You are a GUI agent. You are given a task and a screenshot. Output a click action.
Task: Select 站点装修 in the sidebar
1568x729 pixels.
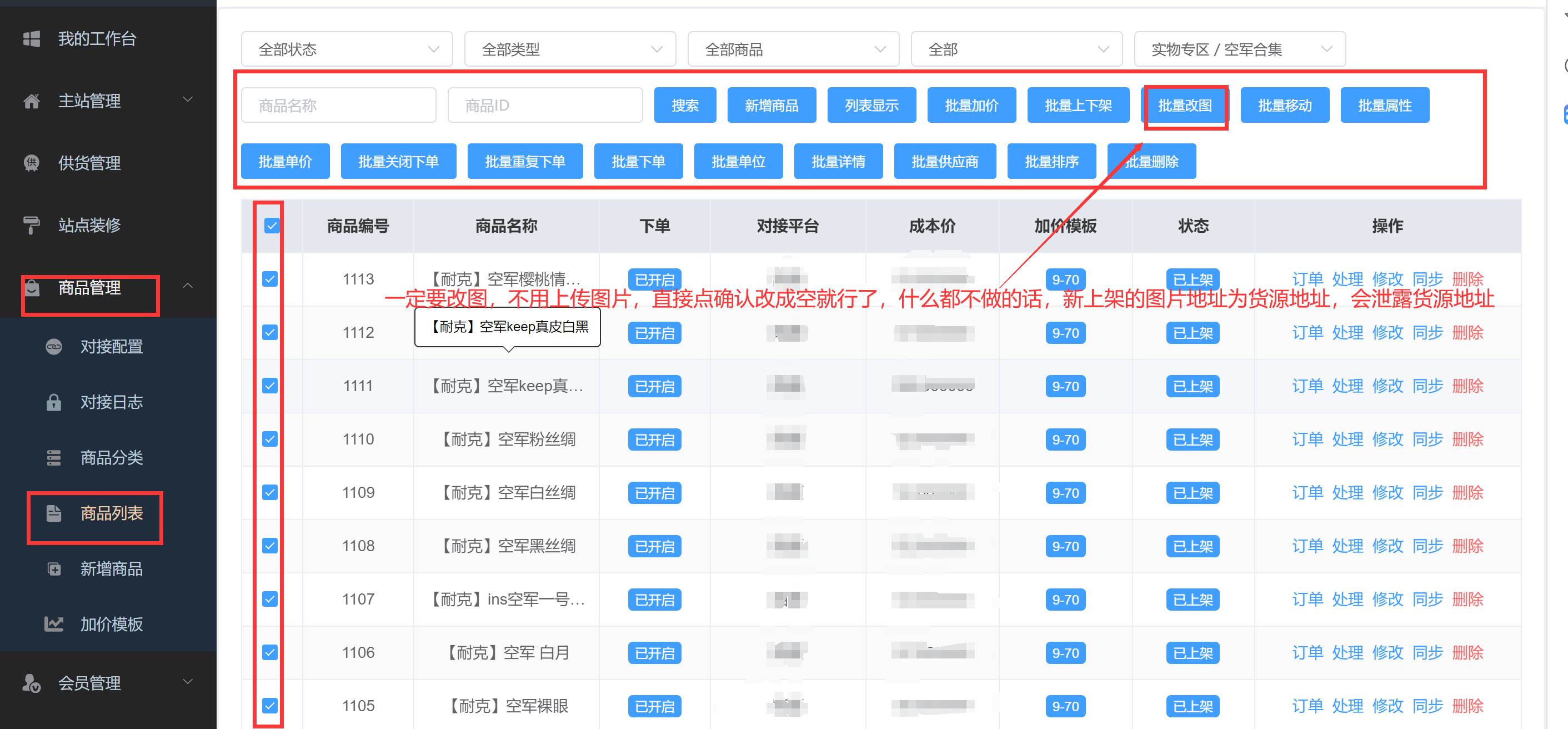point(89,224)
